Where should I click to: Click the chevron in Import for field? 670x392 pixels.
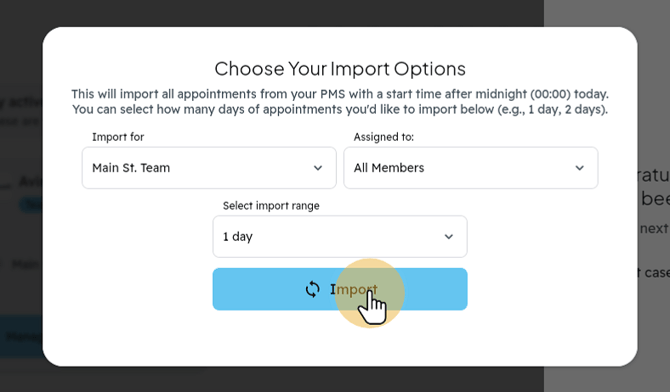coord(318,168)
